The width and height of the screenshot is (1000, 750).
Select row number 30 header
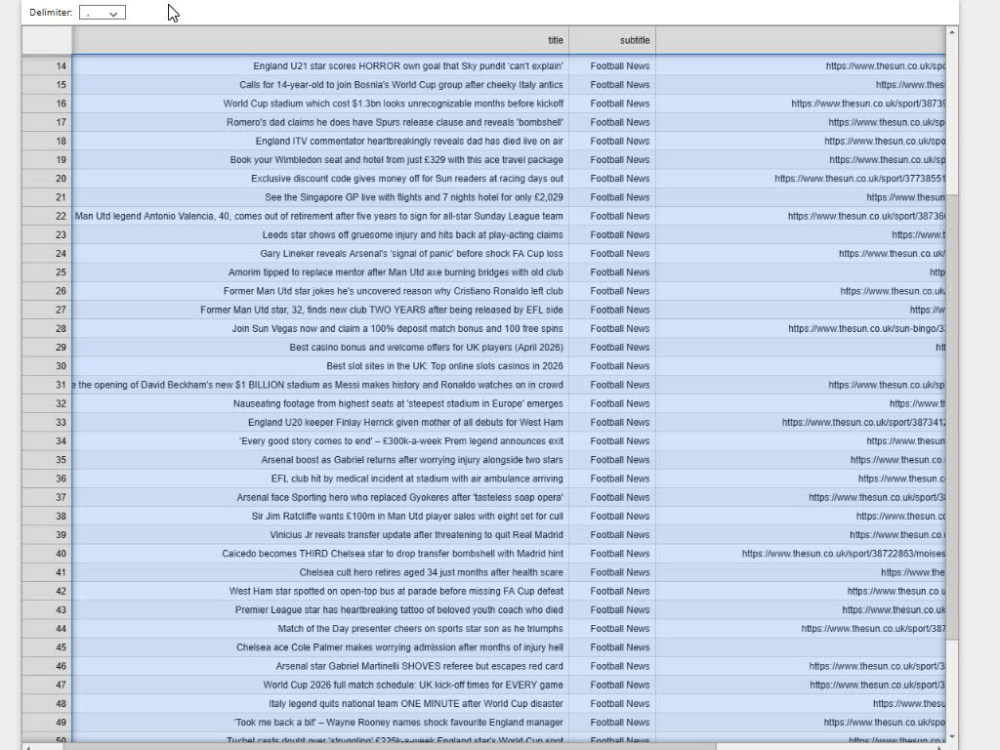tap(47, 366)
